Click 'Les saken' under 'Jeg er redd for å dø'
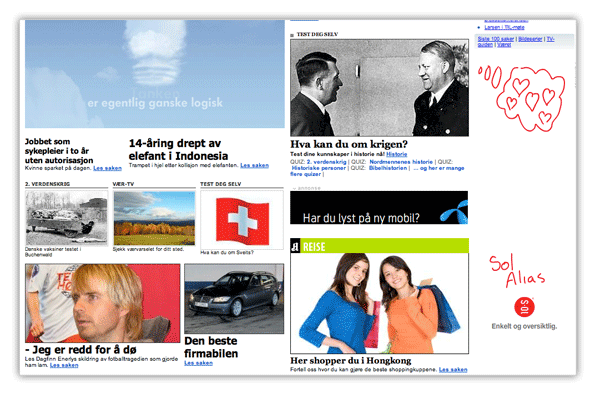This screenshot has height=395, width=595. pos(64,365)
